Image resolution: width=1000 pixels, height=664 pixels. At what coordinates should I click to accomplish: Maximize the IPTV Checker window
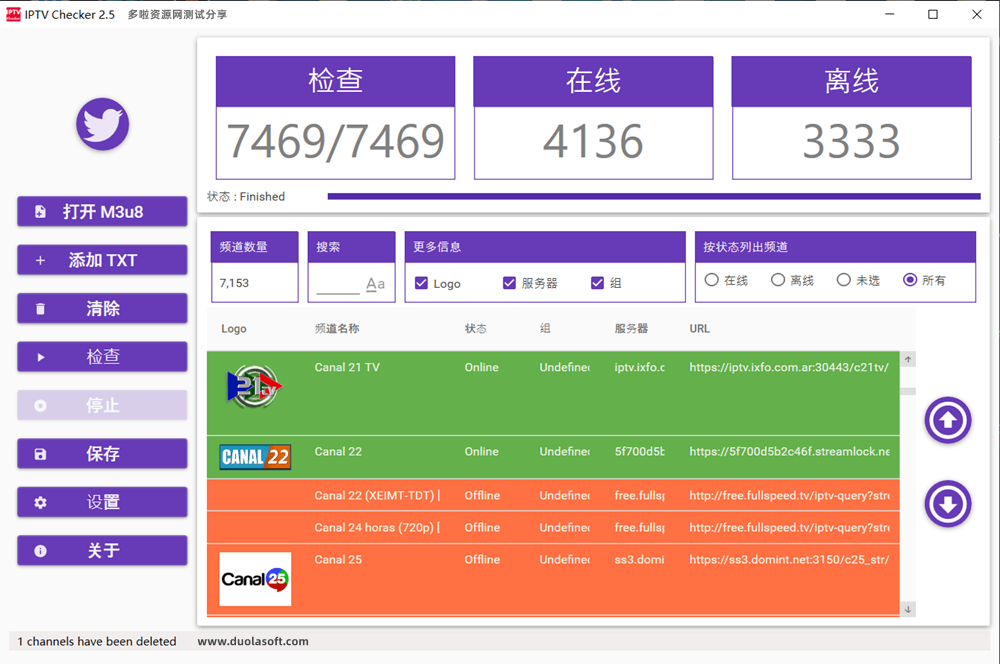[932, 14]
